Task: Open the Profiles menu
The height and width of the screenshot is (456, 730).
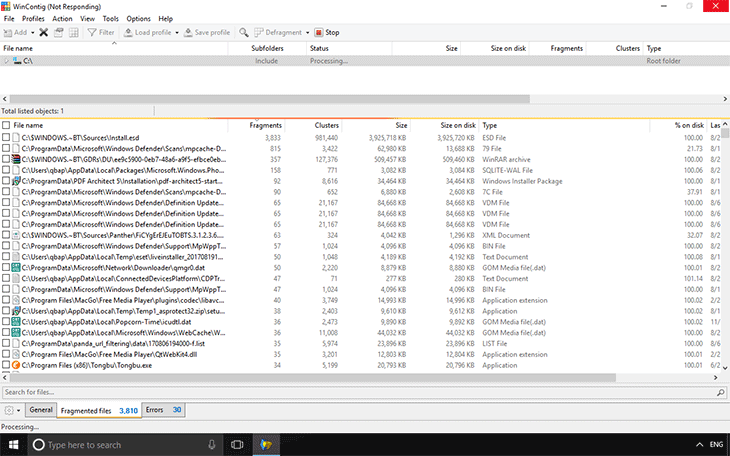Action: coord(33,19)
